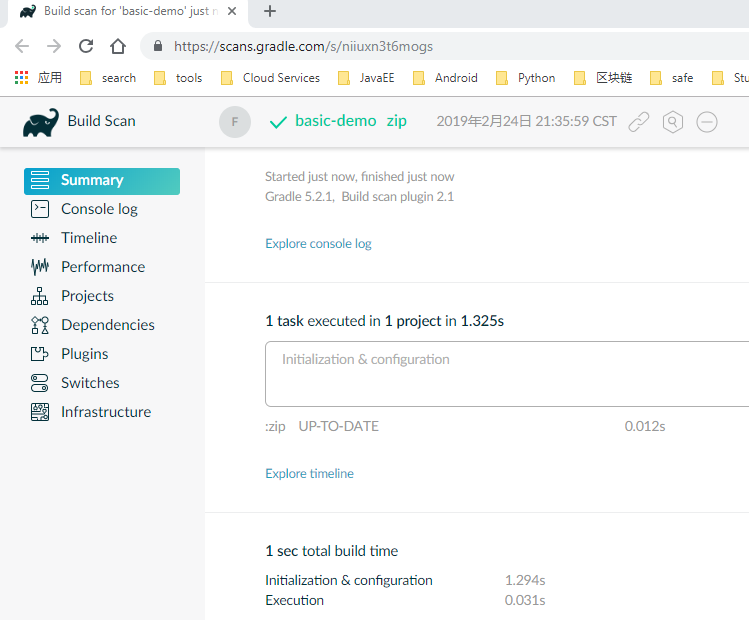Open the Projects section
The height and width of the screenshot is (620, 749).
click(x=102, y=296)
